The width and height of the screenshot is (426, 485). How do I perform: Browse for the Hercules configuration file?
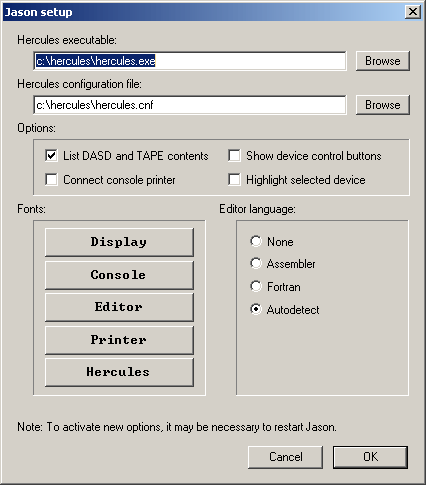click(383, 105)
